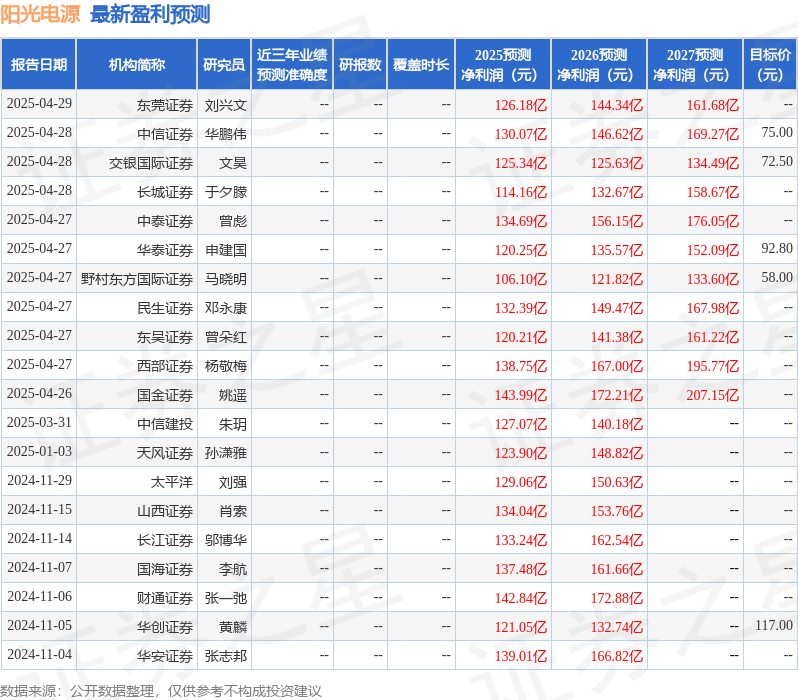Click the 目标价(元) column header
Viewport: 798px width, 700px height.
(770, 65)
